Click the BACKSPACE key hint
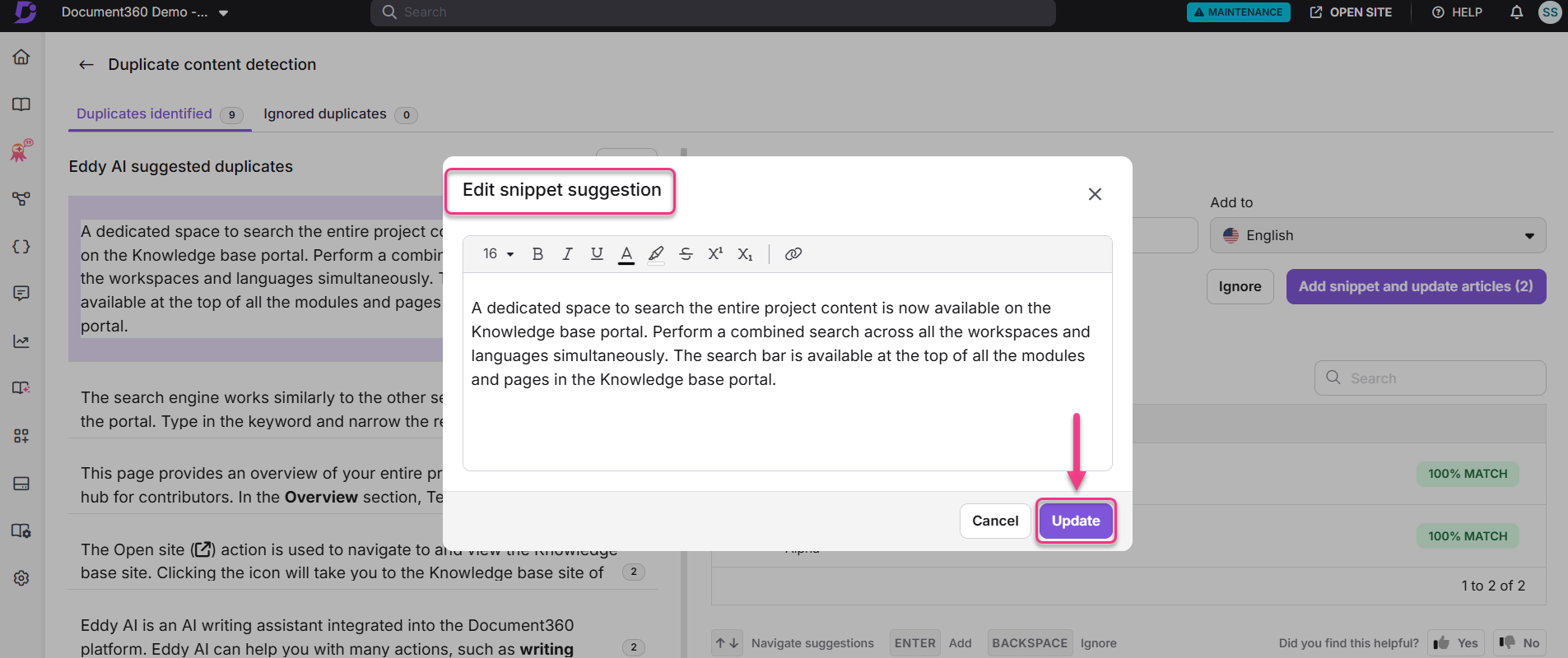 tap(1030, 643)
